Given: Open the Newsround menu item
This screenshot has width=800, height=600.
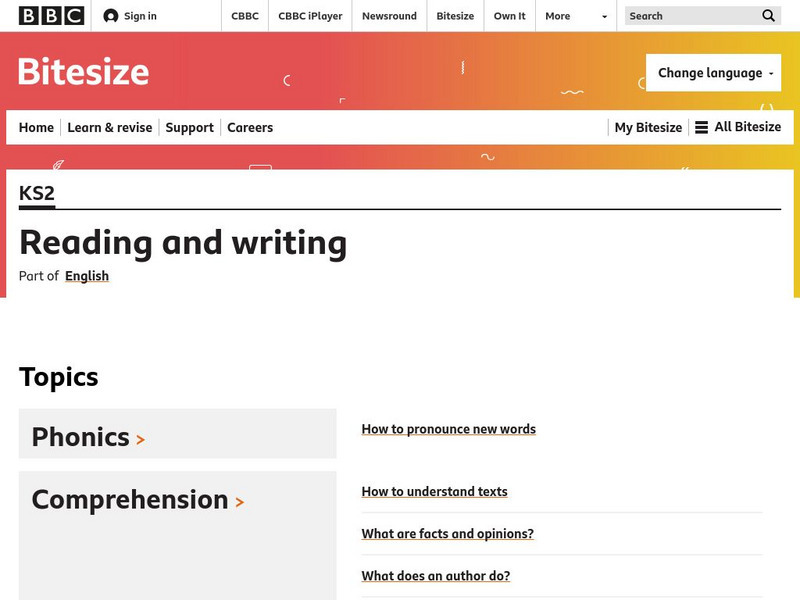Looking at the screenshot, I should [x=389, y=16].
